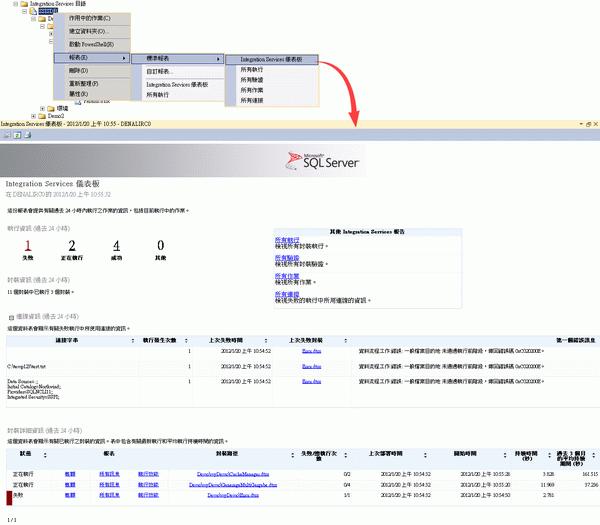600x525 pixels.
Task: Open the 報表 submenu entry
Action: [x=92, y=58]
